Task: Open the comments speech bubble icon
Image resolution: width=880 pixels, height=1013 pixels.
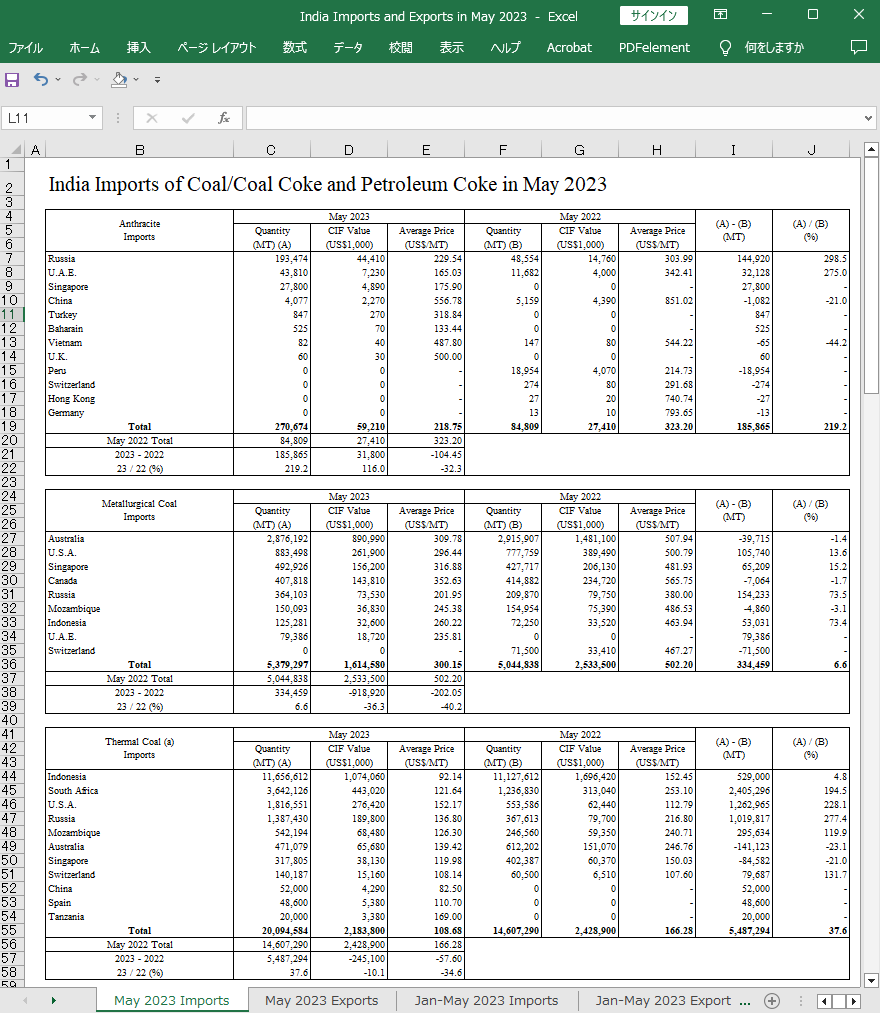Action: point(859,47)
